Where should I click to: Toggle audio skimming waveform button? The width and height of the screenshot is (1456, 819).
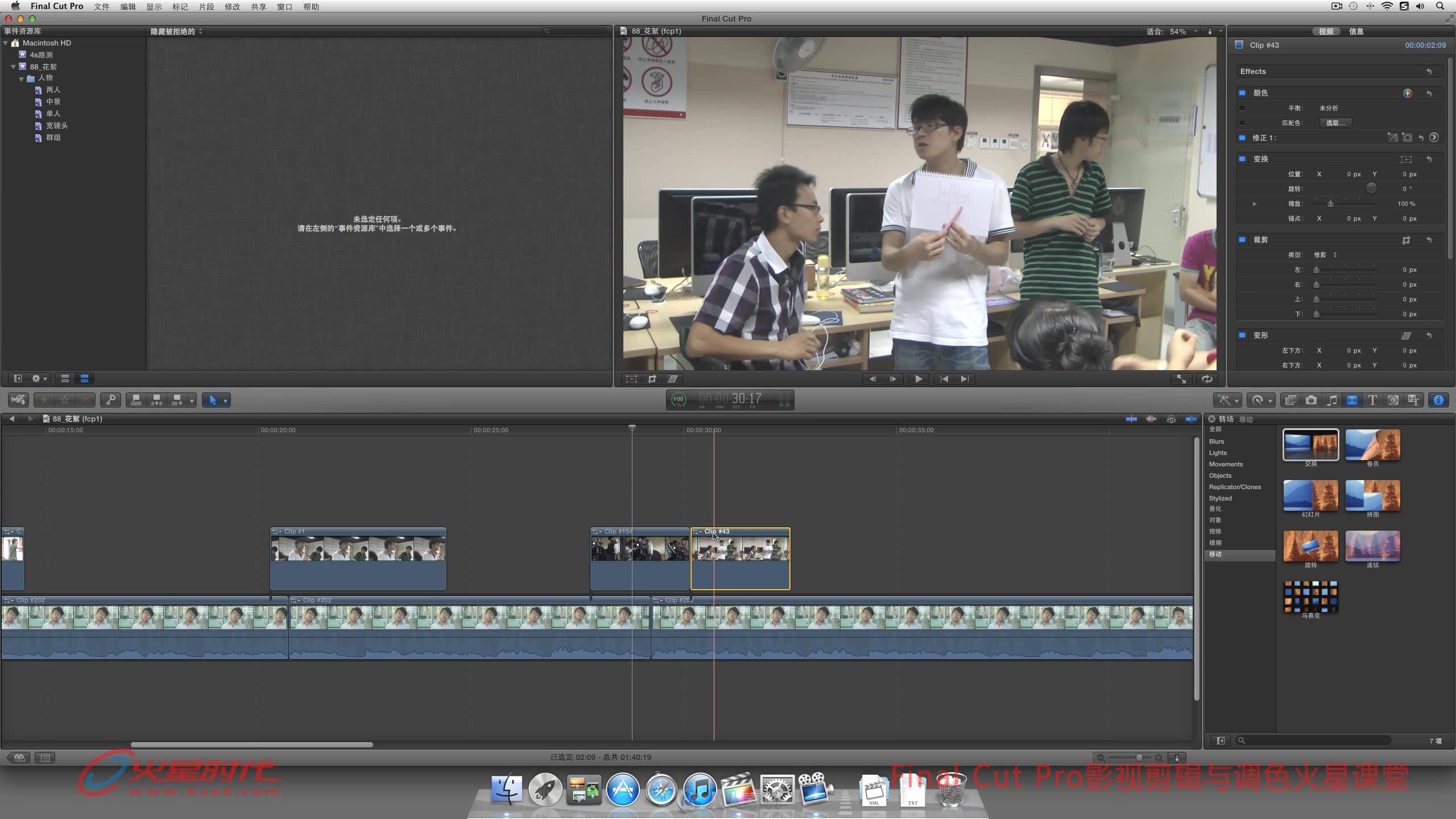pos(1151,419)
